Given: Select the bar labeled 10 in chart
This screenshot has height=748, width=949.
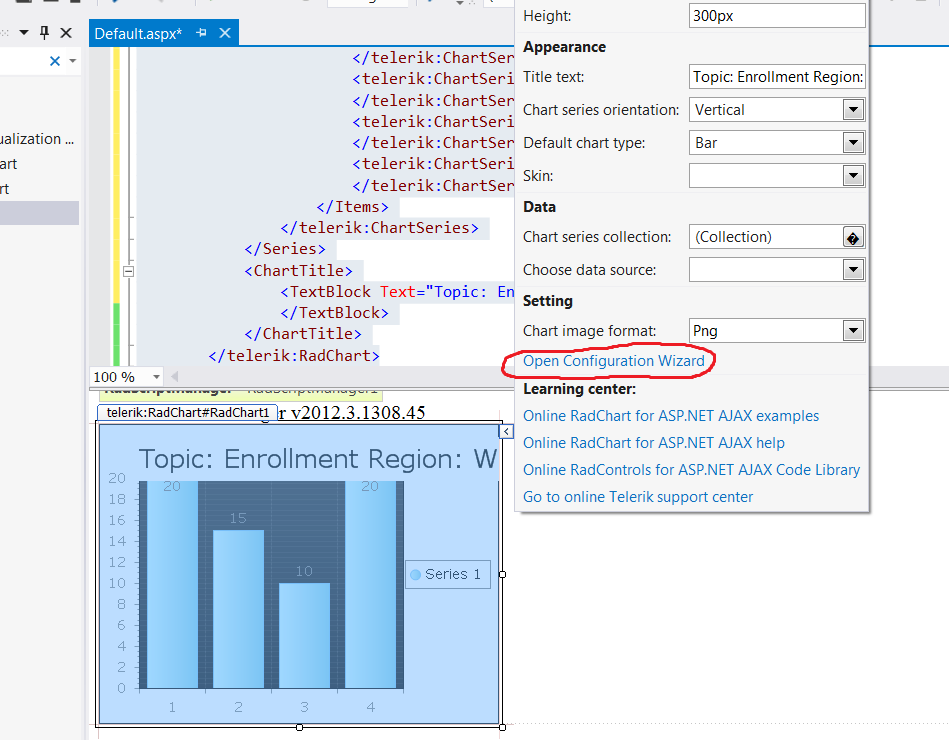Looking at the screenshot, I should point(304,635).
